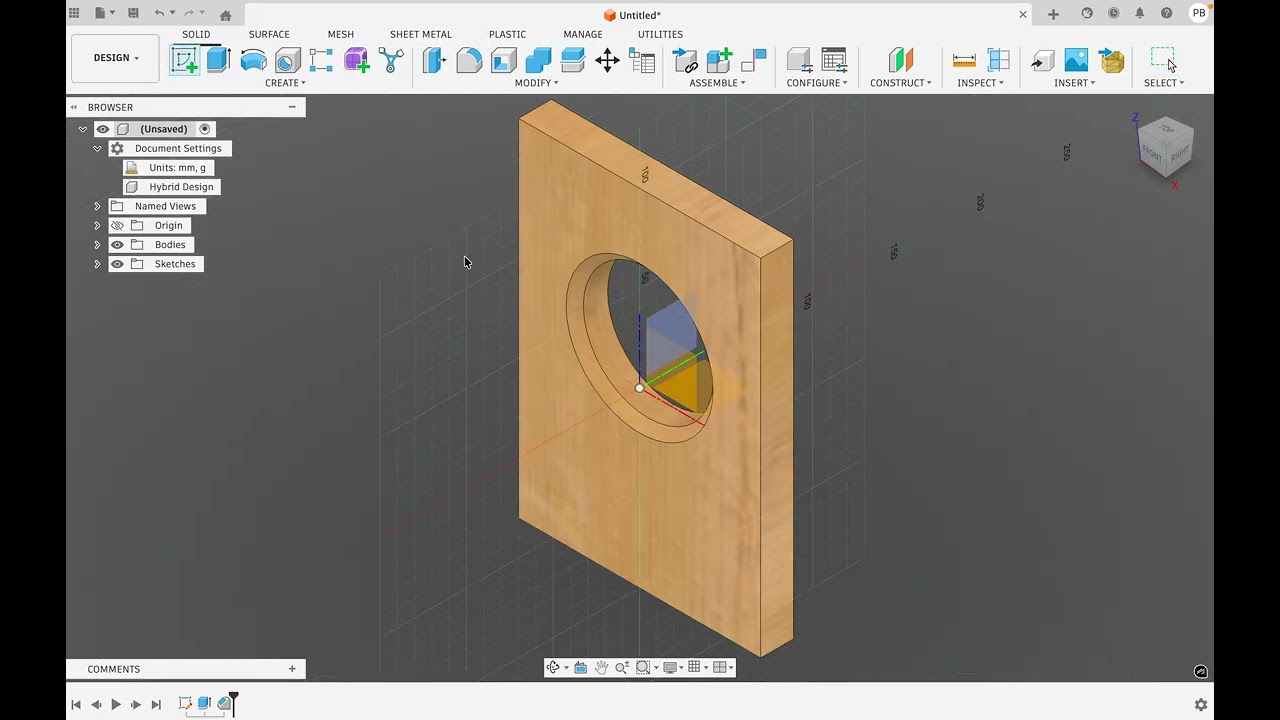
Task: Expand the Bodies folder arrow
Action: pos(97,244)
